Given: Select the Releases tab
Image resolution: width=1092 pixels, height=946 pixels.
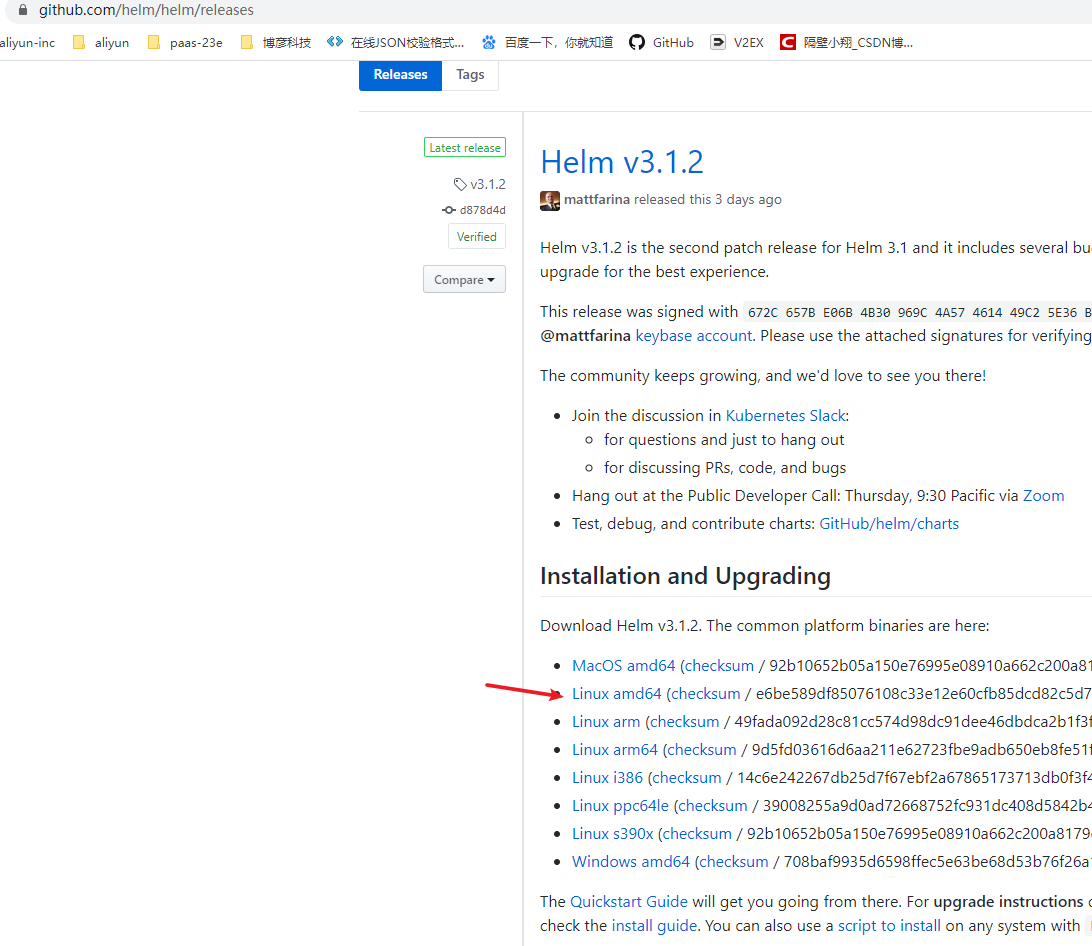Looking at the screenshot, I should [x=400, y=75].
